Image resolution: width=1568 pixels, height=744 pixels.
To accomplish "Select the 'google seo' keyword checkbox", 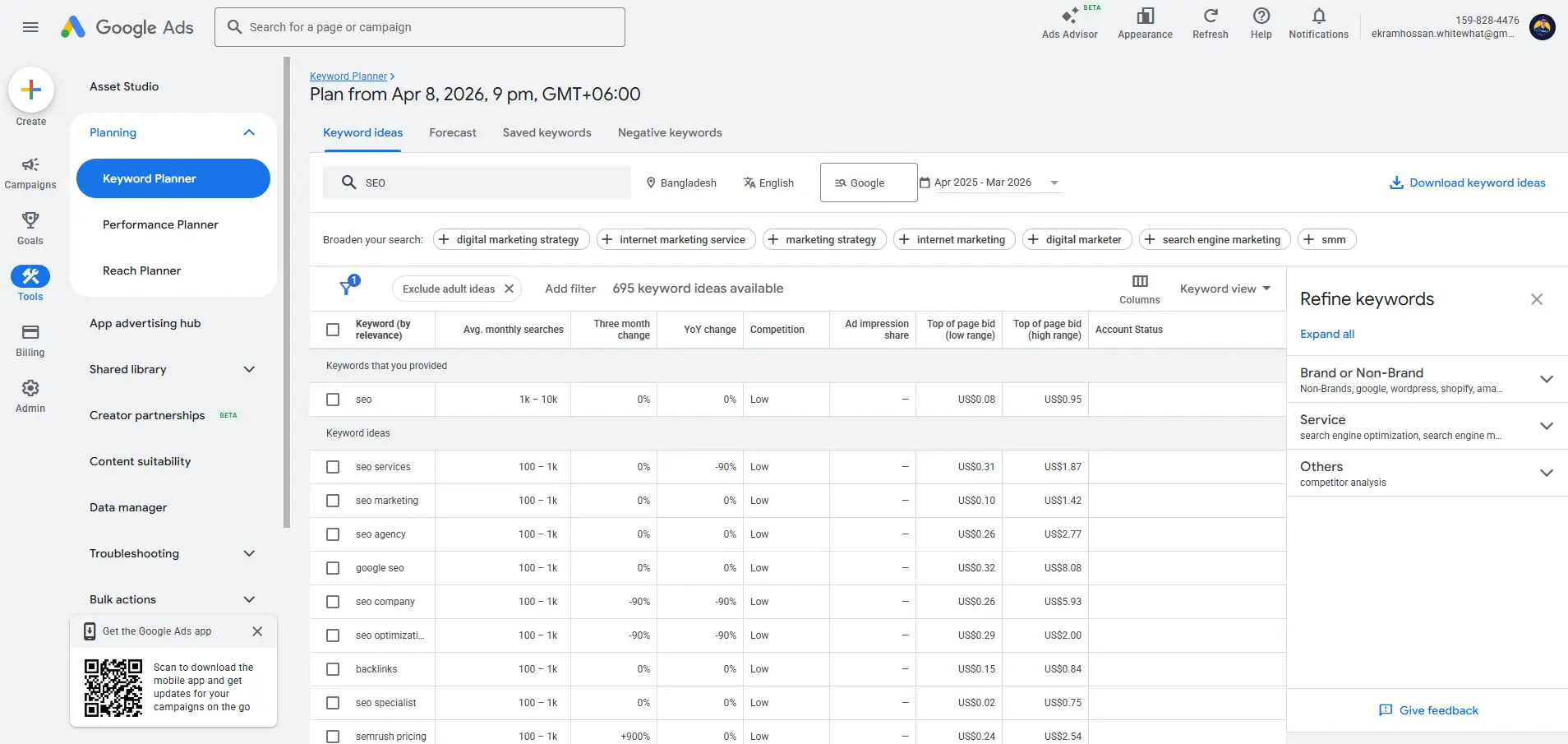I will [x=333, y=568].
